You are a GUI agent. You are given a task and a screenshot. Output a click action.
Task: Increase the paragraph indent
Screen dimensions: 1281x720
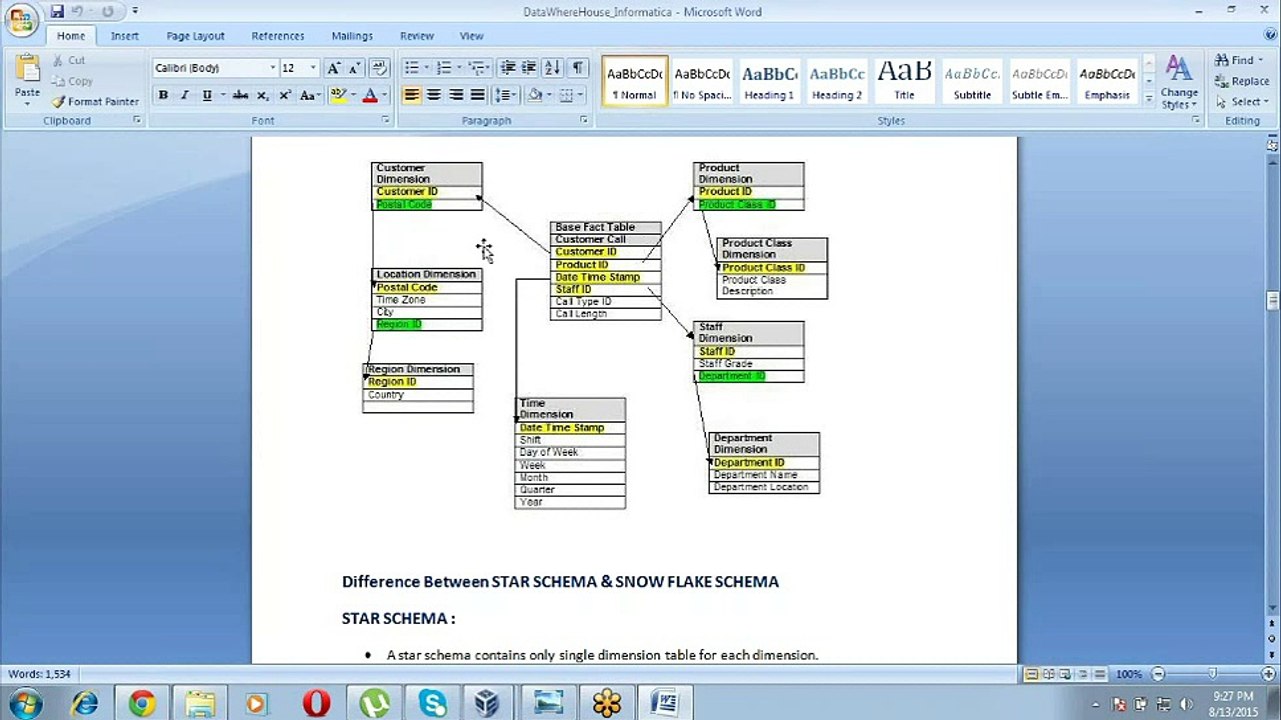tap(529, 68)
